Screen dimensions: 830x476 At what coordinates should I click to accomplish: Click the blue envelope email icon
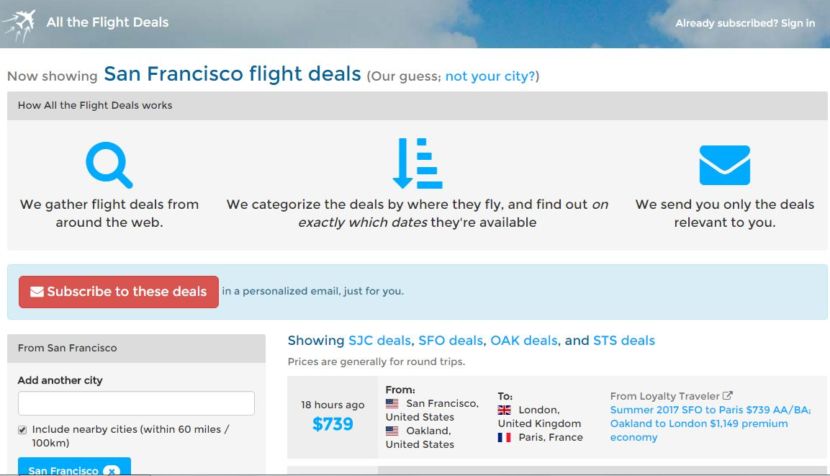click(x=724, y=166)
